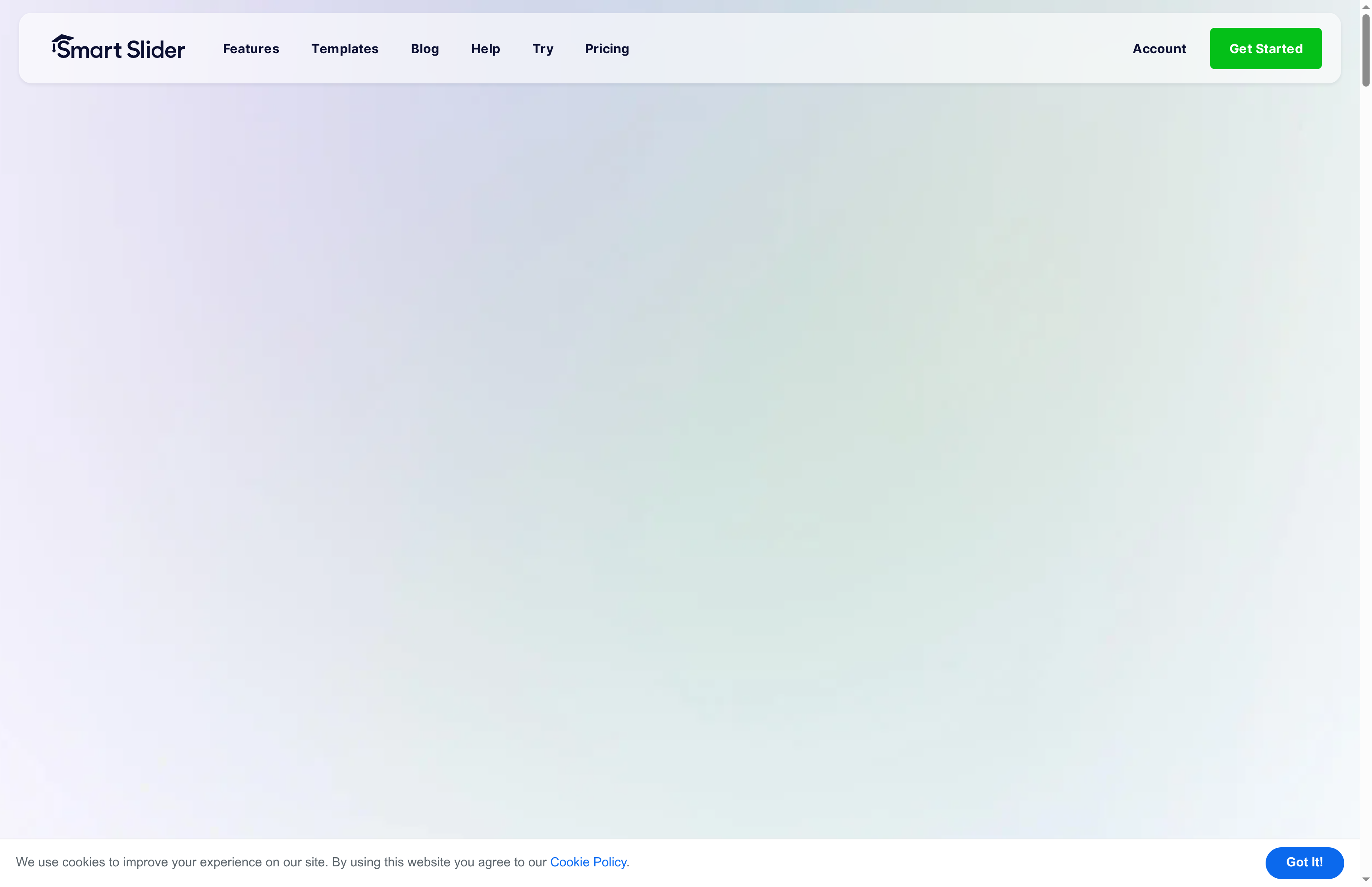Click the scrollbar up arrow

pyautogui.click(x=1365, y=6)
